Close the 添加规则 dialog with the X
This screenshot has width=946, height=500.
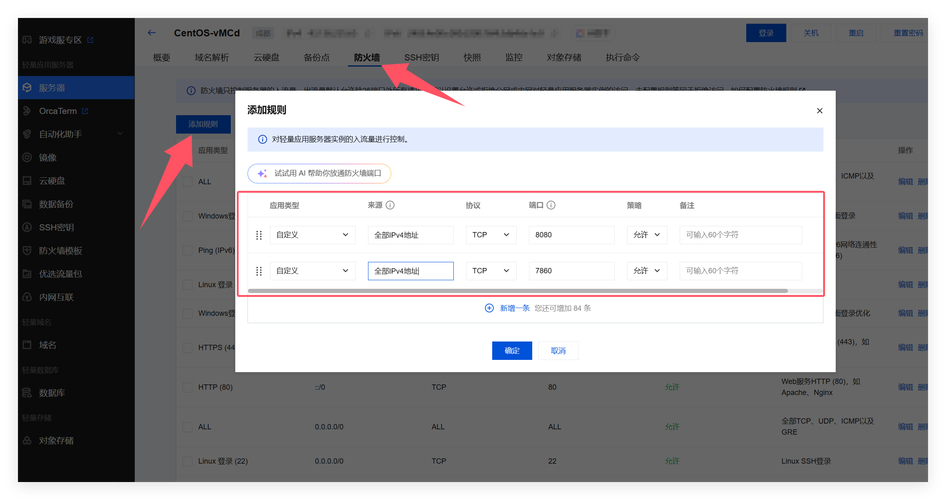click(819, 111)
